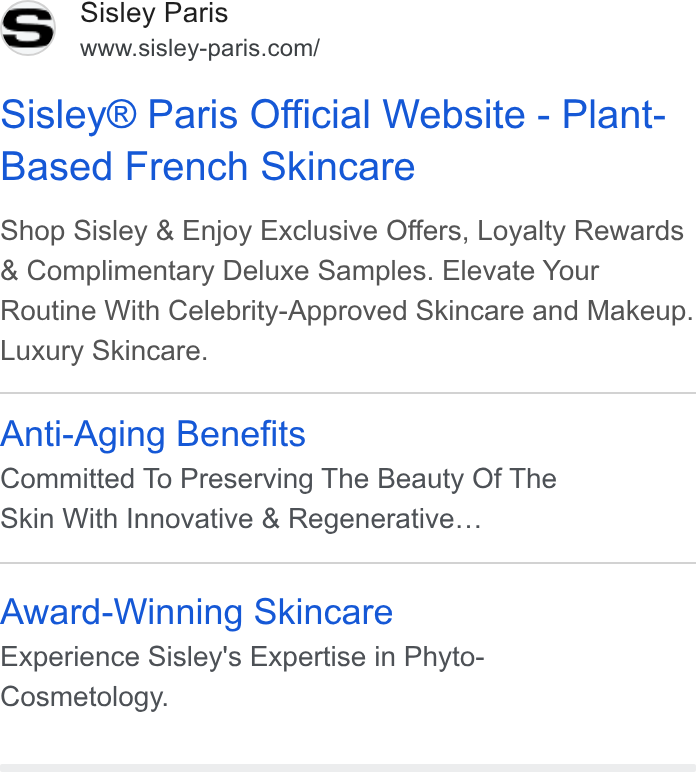The height and width of the screenshot is (772, 696).
Task: Click the 'Committed To Preserving The Beauty' description line
Action: coord(279,479)
